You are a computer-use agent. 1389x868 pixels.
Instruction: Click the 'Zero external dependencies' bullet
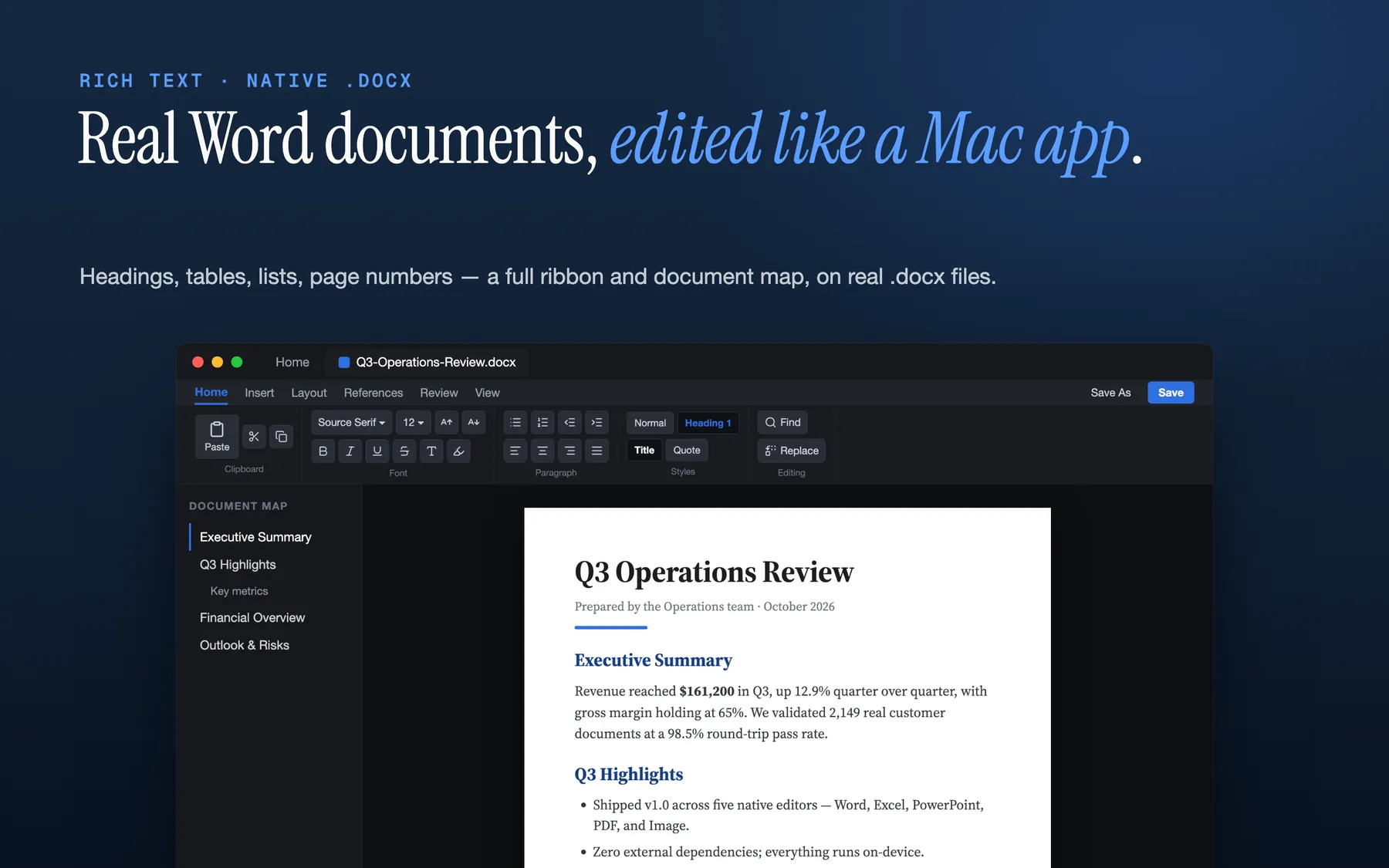pyautogui.click(x=758, y=852)
